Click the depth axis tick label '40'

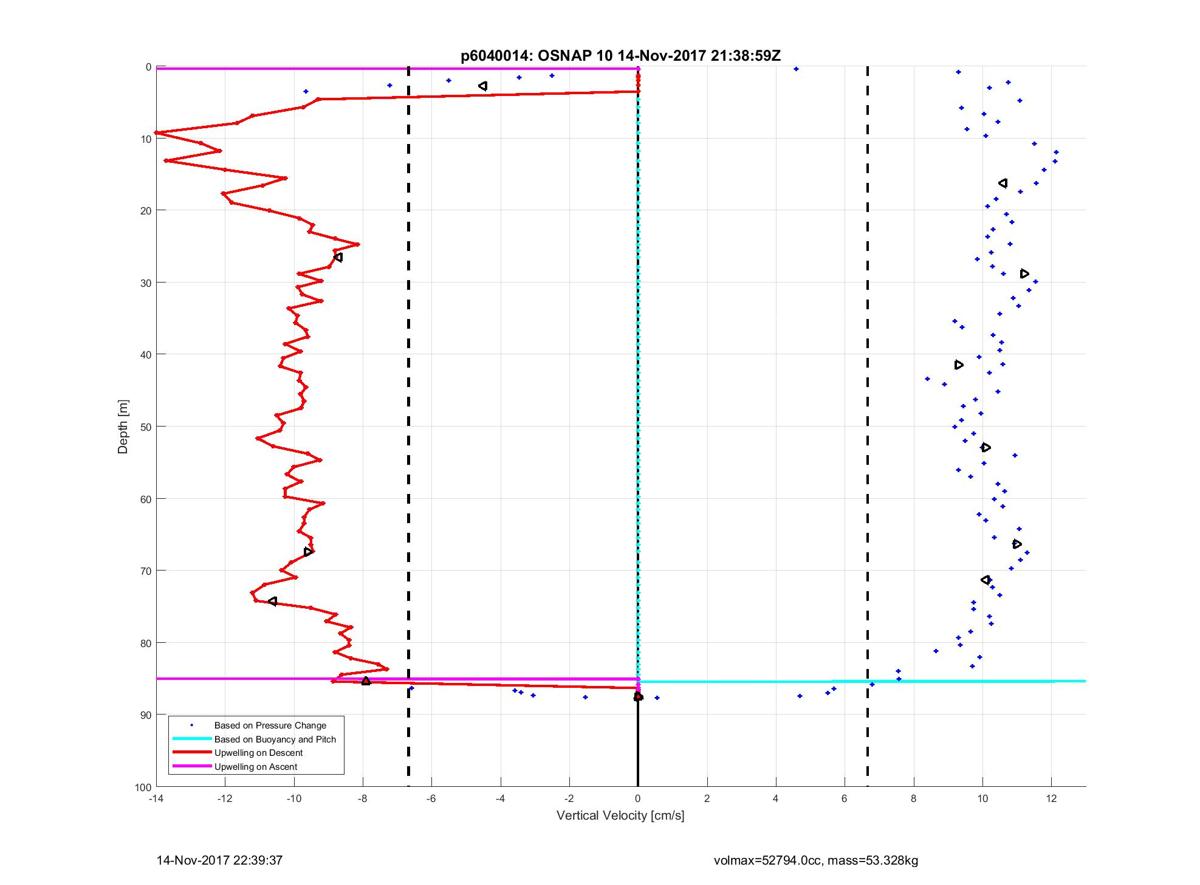(x=145, y=354)
